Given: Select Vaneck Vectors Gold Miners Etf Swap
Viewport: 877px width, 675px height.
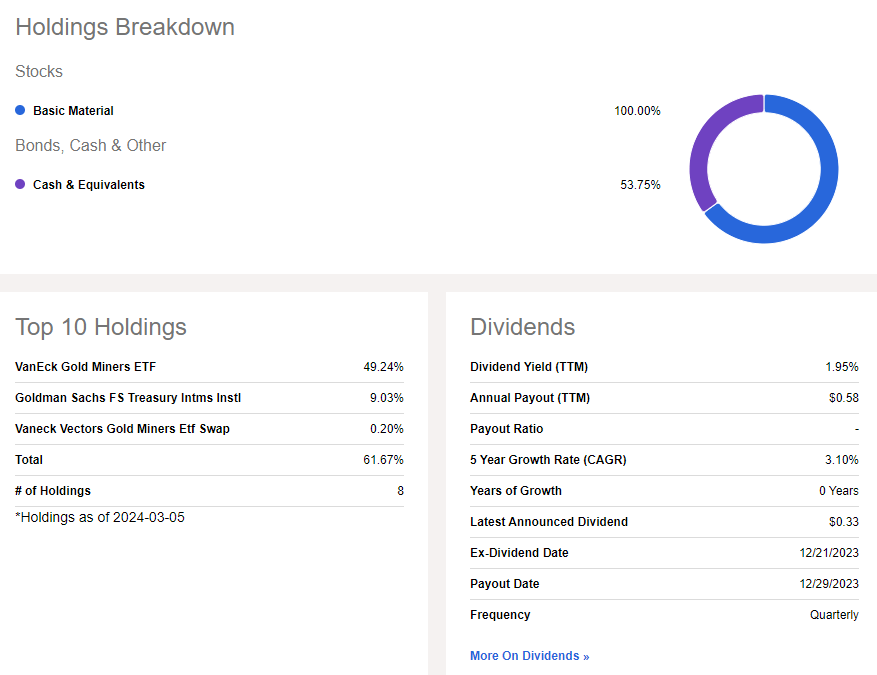Looking at the screenshot, I should pos(122,429).
